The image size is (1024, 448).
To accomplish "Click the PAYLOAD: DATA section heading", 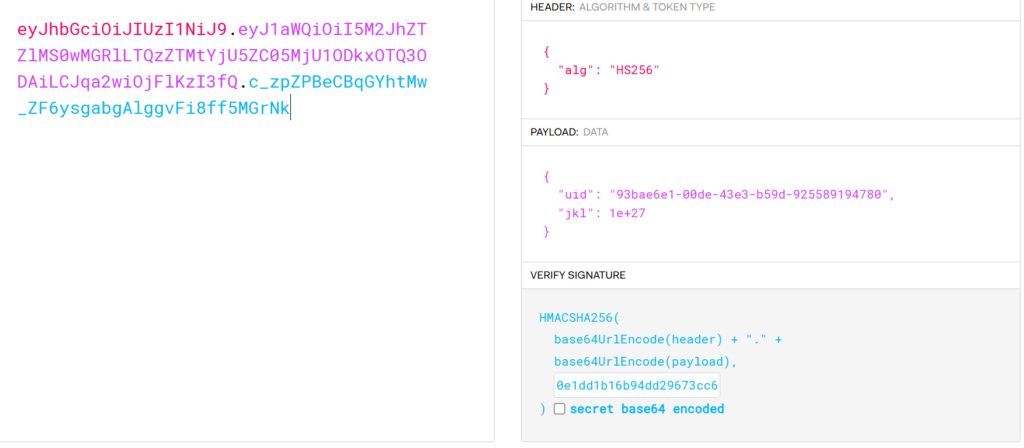I will click(569, 132).
